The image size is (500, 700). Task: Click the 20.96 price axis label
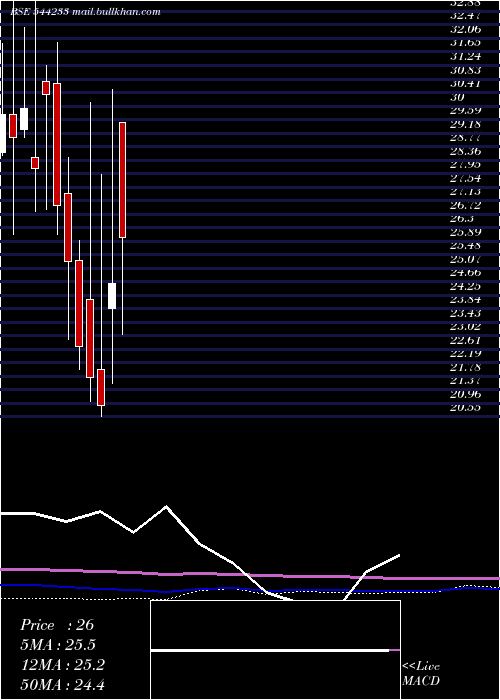click(466, 394)
